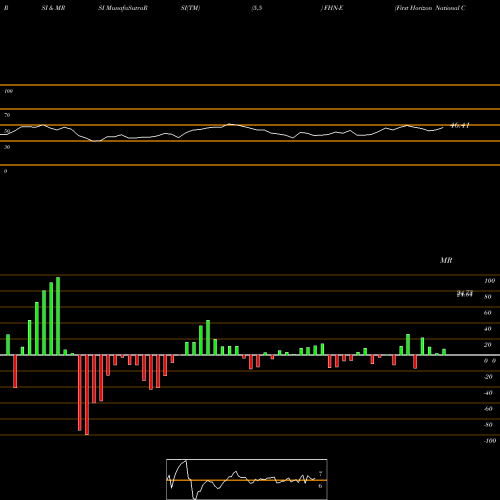Click the 'SI(TM)' header text
500x500 pixels.
(x=190, y=8)
